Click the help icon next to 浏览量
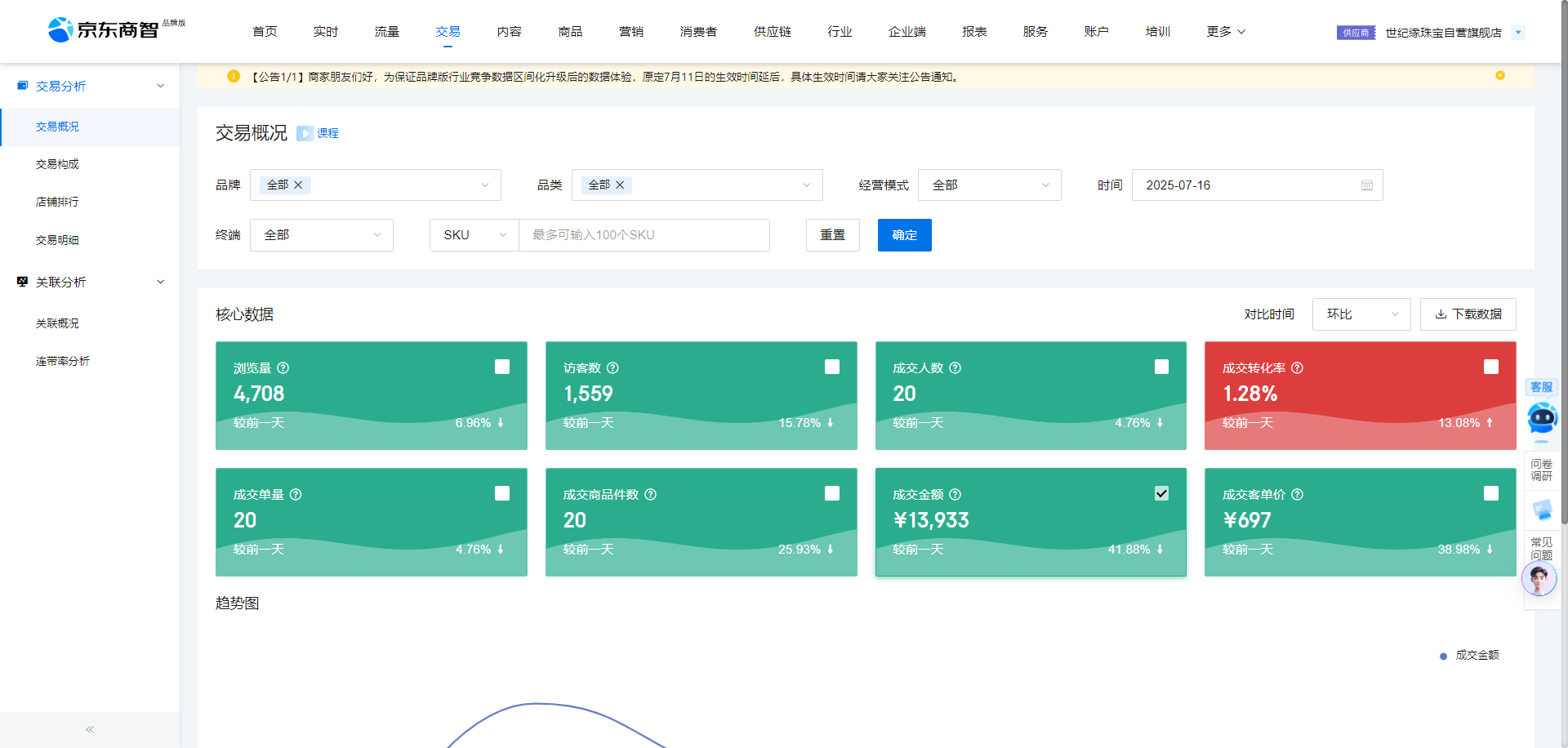1568x748 pixels. 283,368
